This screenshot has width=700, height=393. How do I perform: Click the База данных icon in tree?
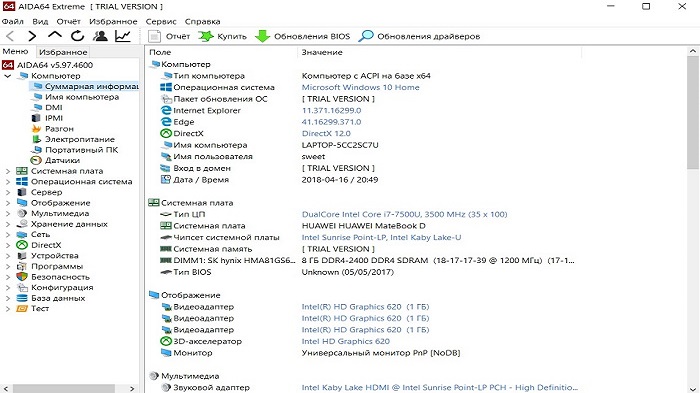tap(21, 298)
